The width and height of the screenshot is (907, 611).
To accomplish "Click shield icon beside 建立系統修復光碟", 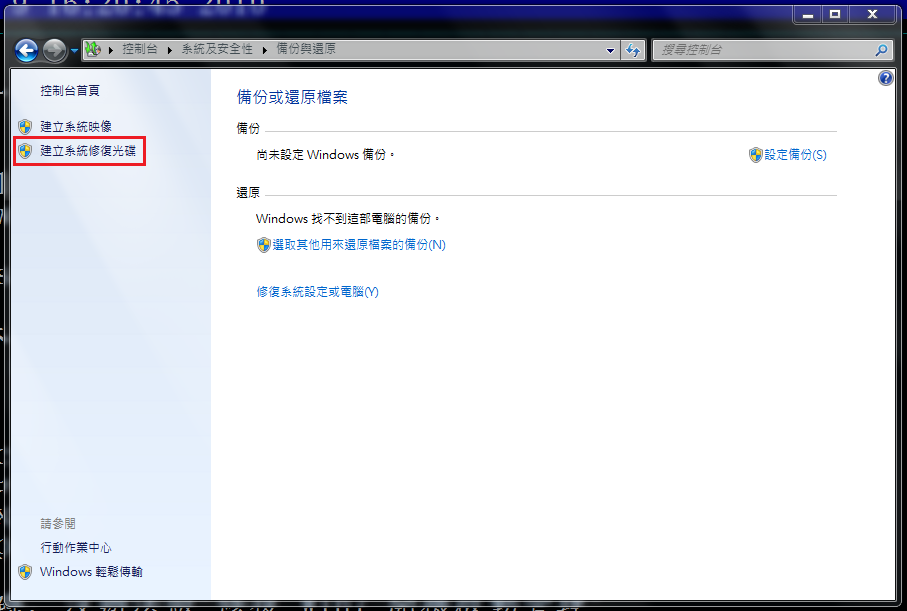I will (25, 151).
